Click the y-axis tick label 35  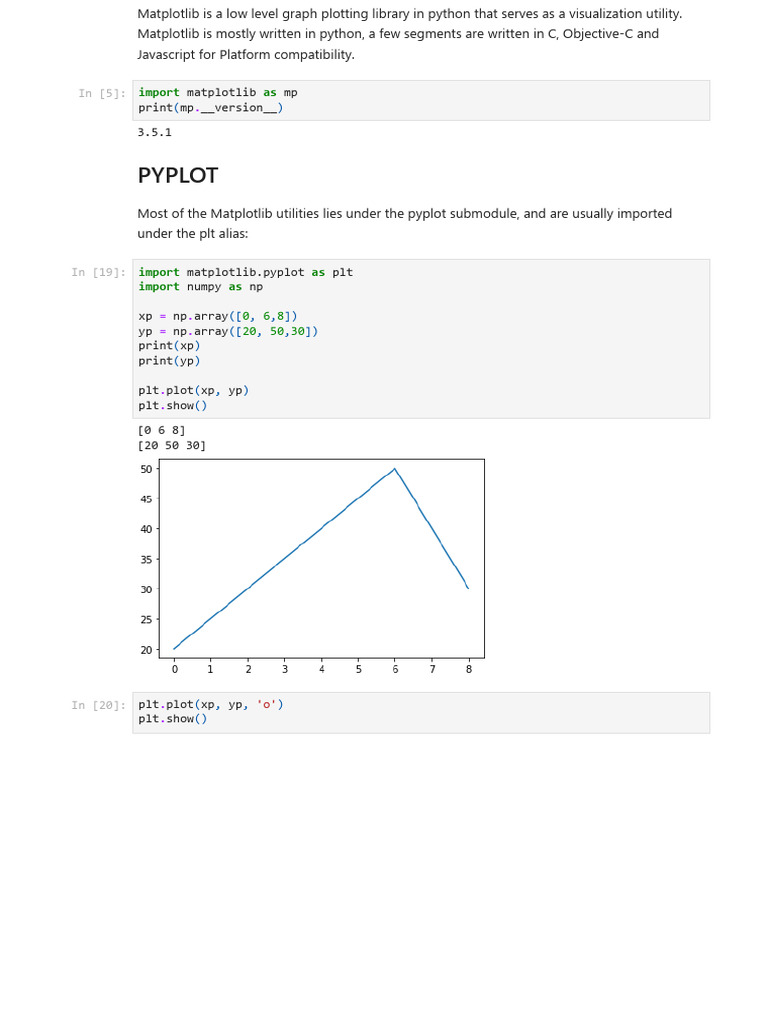pyautogui.click(x=146, y=560)
